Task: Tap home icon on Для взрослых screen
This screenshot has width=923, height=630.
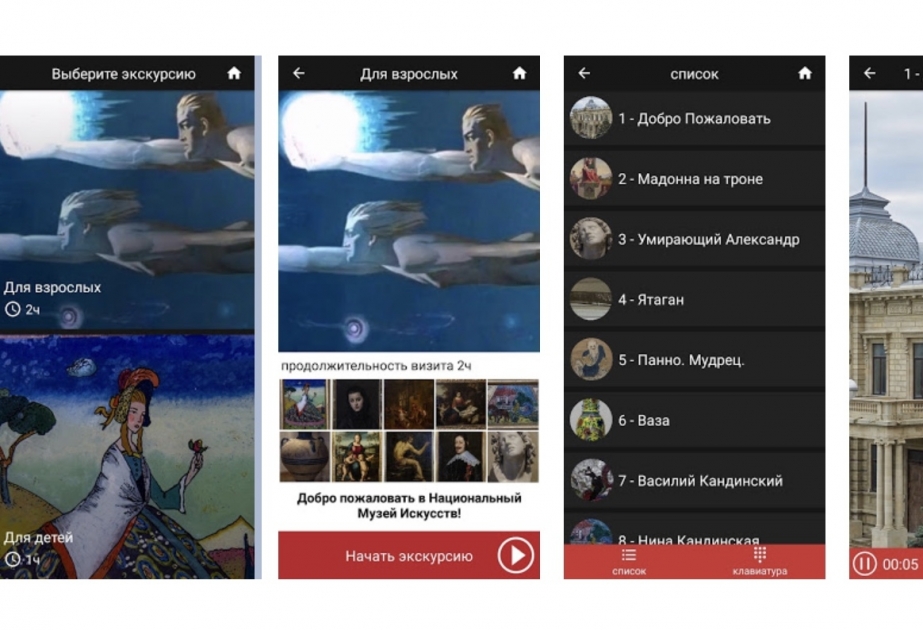Action: click(519, 73)
